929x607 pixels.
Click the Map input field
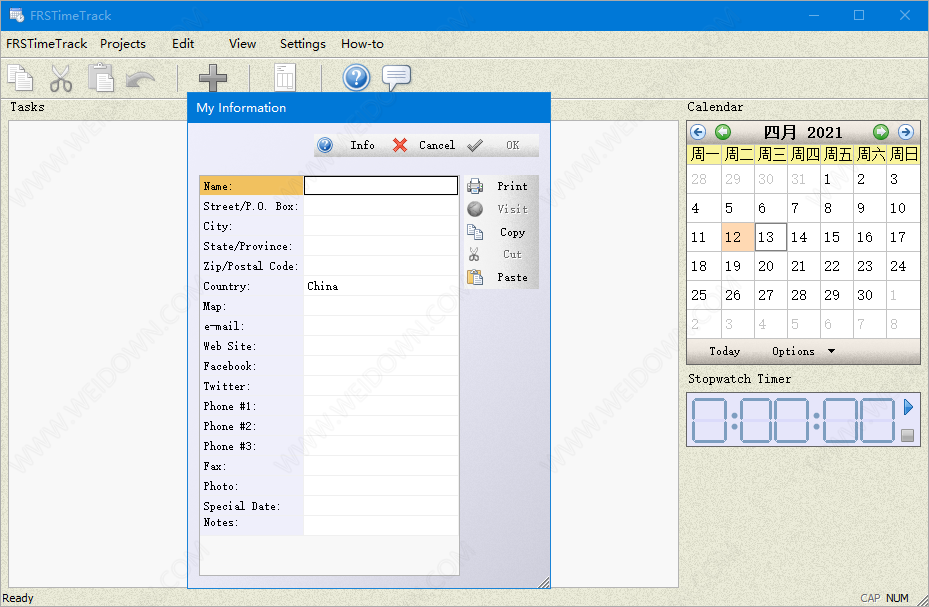point(381,306)
